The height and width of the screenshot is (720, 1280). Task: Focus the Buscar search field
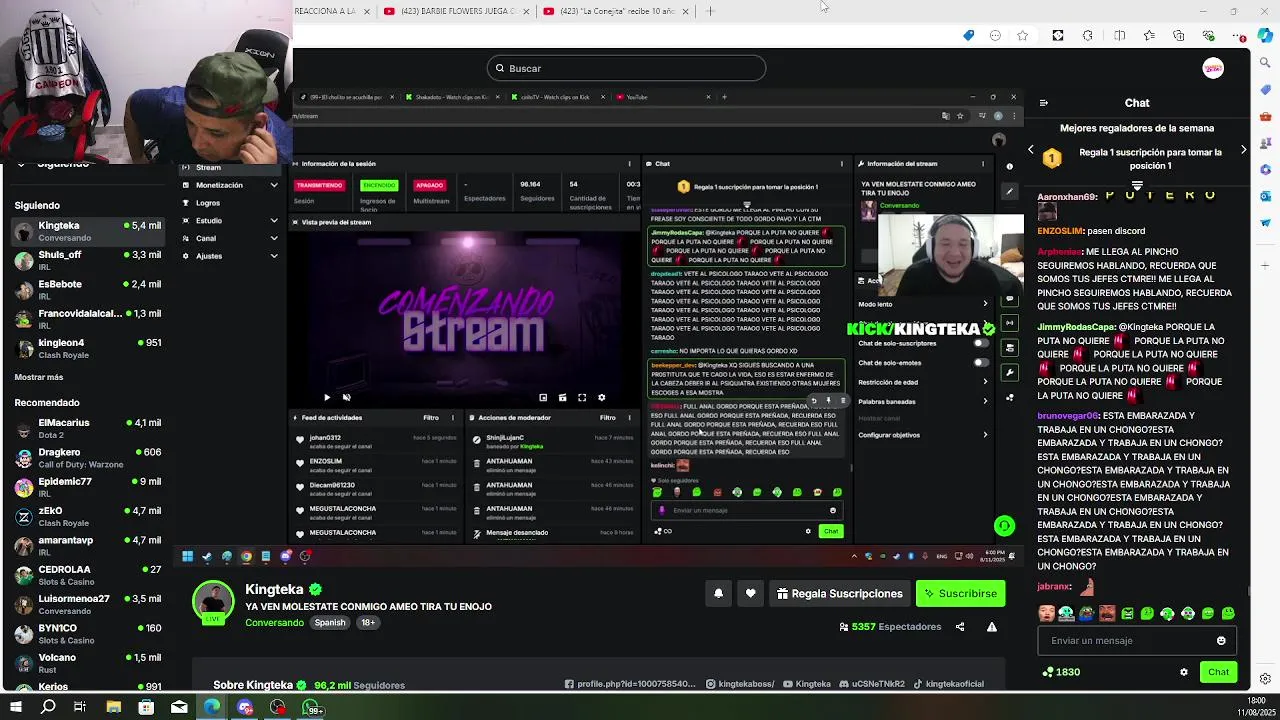(x=626, y=68)
